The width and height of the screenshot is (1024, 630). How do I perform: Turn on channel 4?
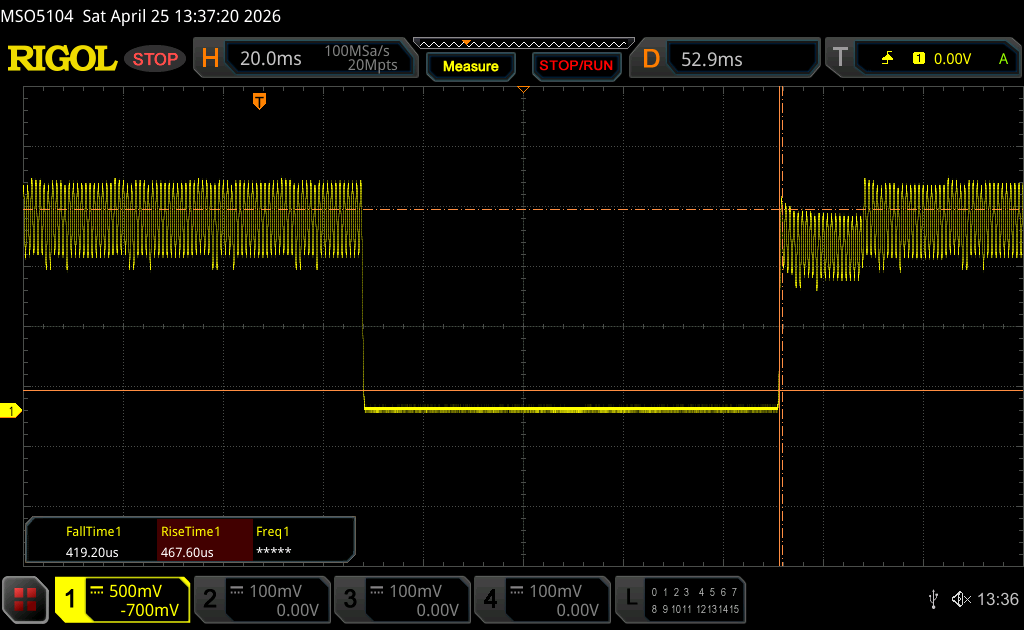pos(541,599)
